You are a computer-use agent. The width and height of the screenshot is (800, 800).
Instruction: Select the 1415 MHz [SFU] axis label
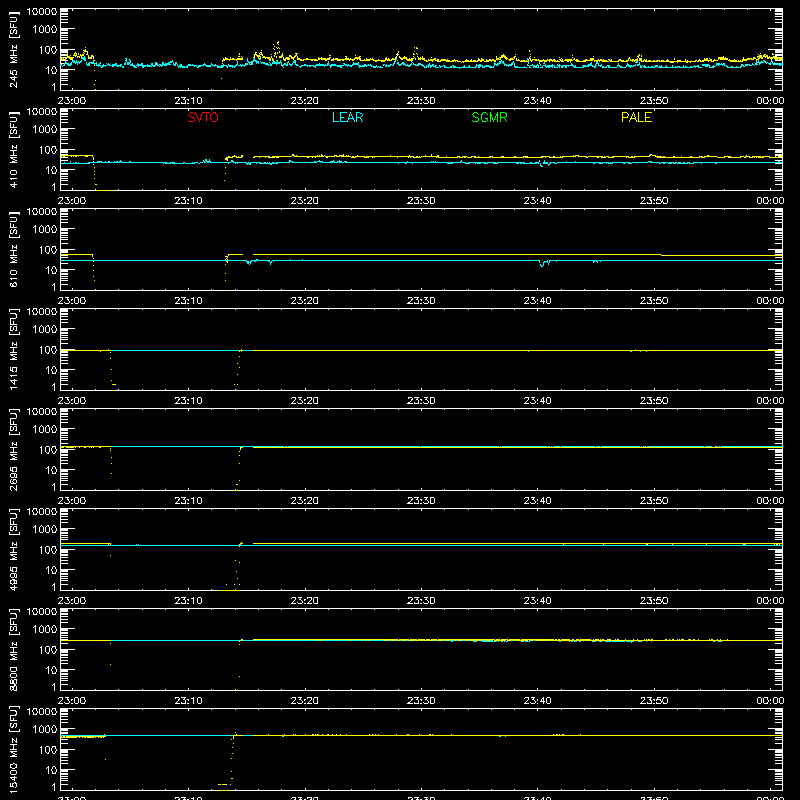[x=14, y=349]
